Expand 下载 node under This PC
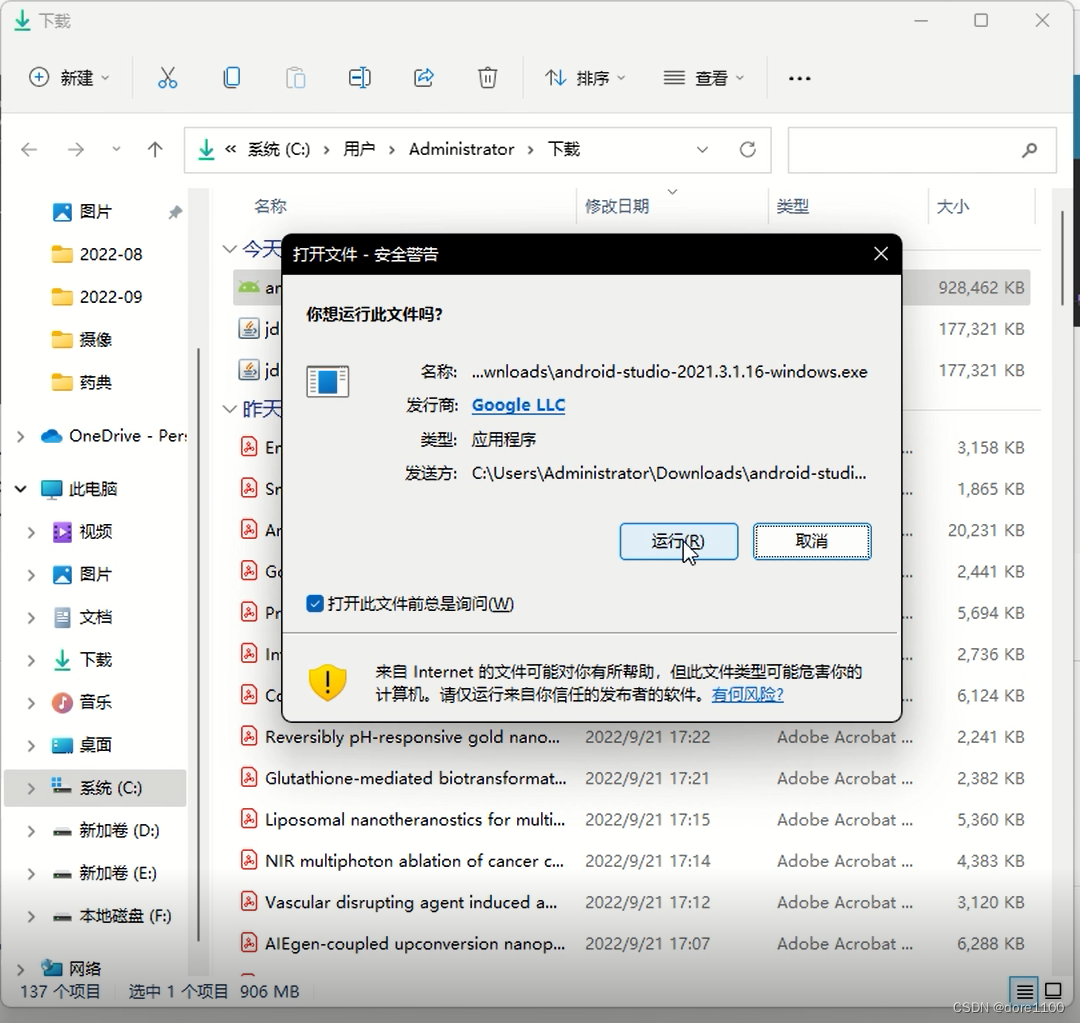This screenshot has height=1023, width=1080. [31, 660]
